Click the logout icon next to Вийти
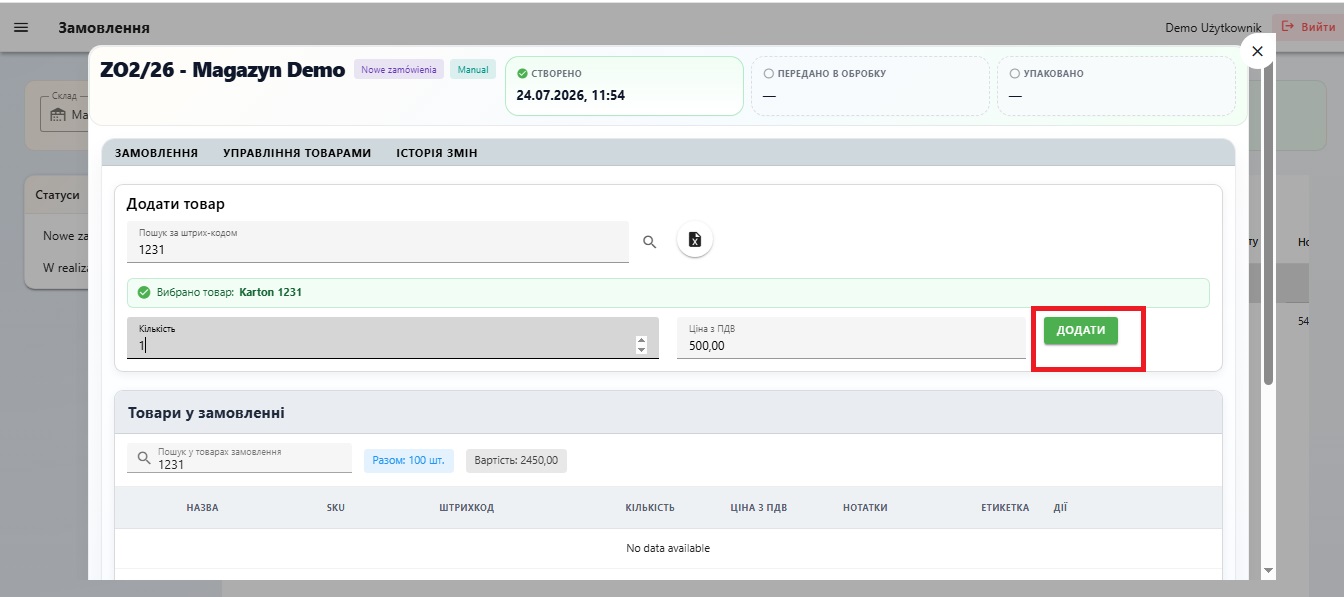 [1288, 27]
